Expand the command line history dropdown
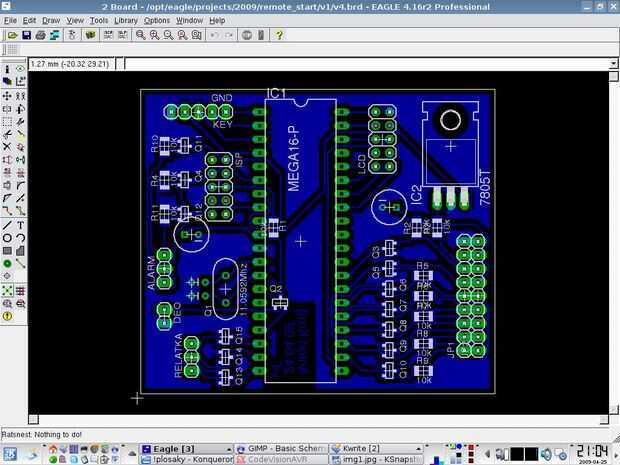This screenshot has width=620, height=465. [x=613, y=64]
